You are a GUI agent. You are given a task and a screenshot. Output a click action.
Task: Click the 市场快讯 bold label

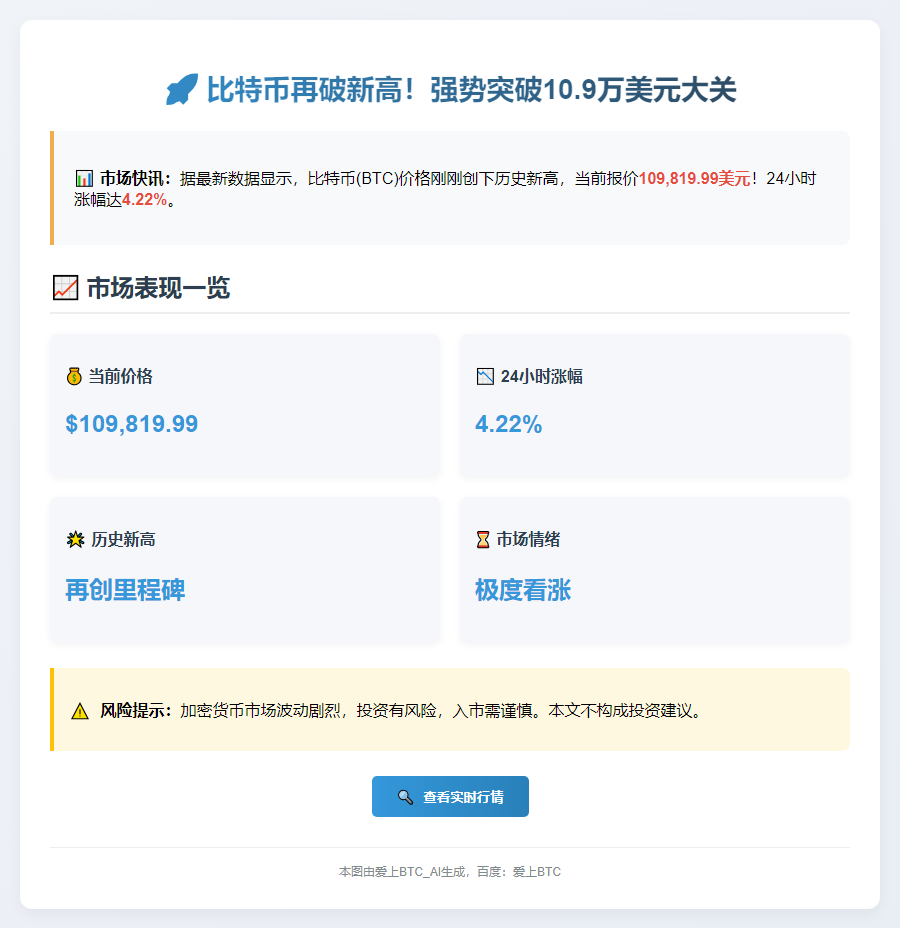[136, 178]
